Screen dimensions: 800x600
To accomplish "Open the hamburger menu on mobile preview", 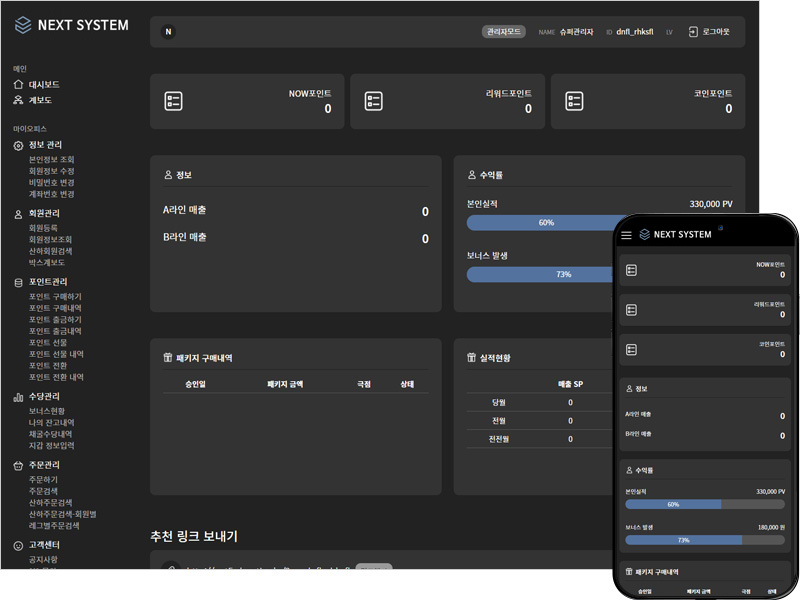I will tap(626, 235).
